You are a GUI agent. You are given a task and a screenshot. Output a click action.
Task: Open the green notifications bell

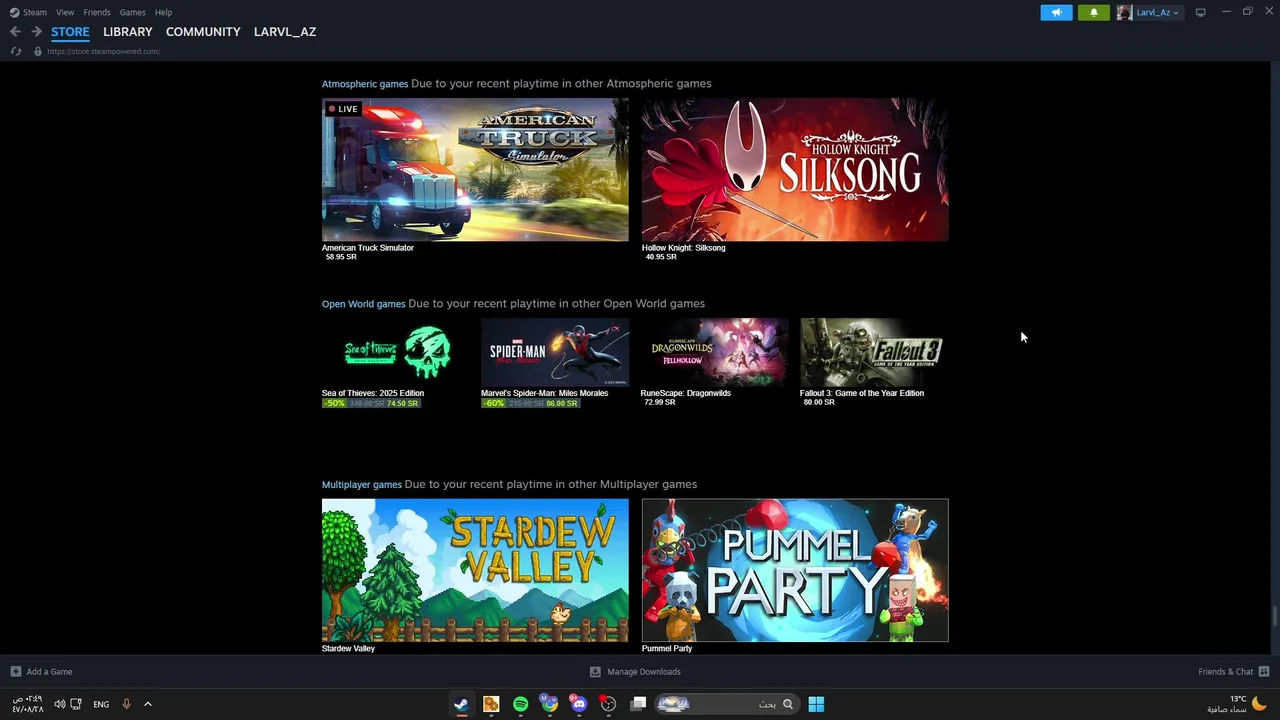[1093, 12]
